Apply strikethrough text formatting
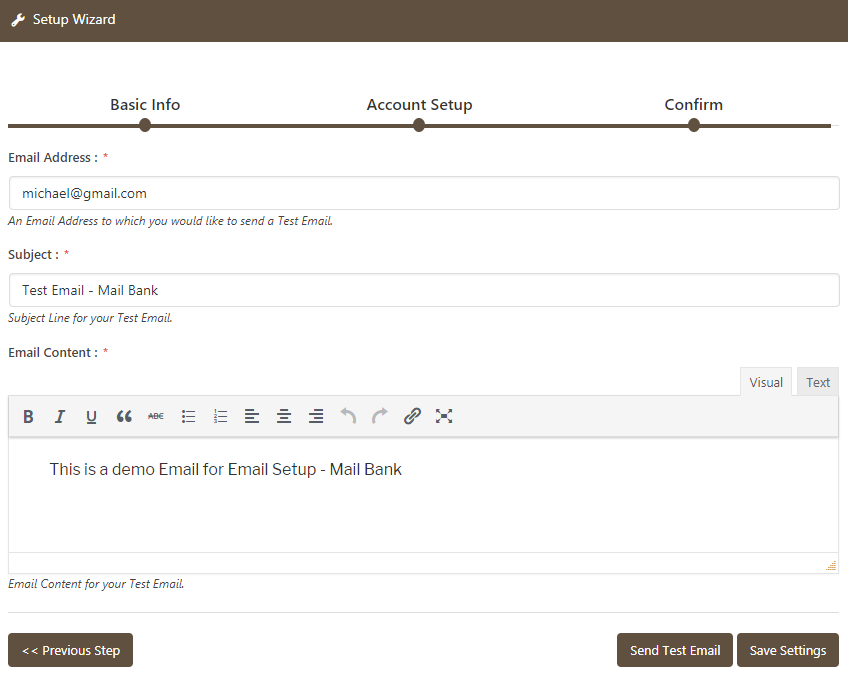This screenshot has width=848, height=677. pyautogui.click(x=156, y=417)
